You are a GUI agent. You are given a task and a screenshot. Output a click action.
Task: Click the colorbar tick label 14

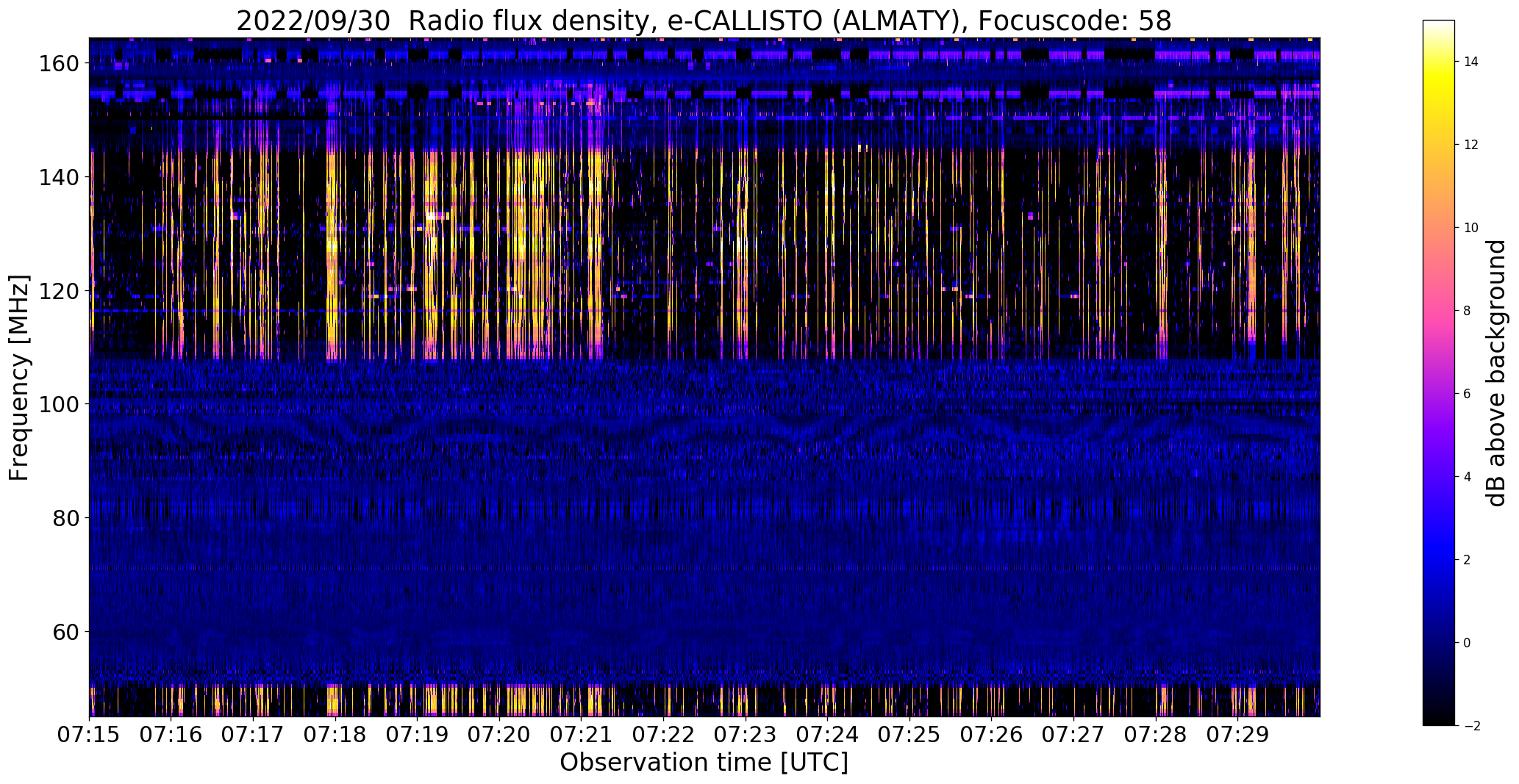(1471, 62)
